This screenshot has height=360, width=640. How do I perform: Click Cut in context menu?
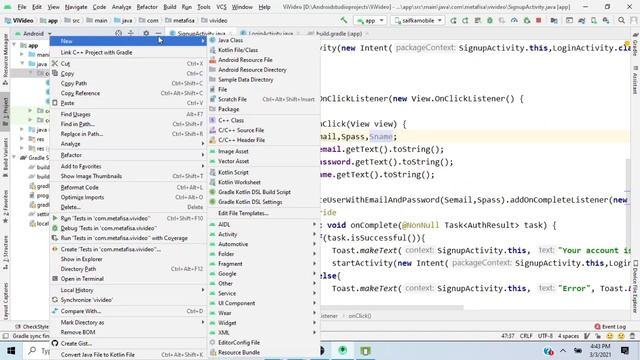point(128,64)
